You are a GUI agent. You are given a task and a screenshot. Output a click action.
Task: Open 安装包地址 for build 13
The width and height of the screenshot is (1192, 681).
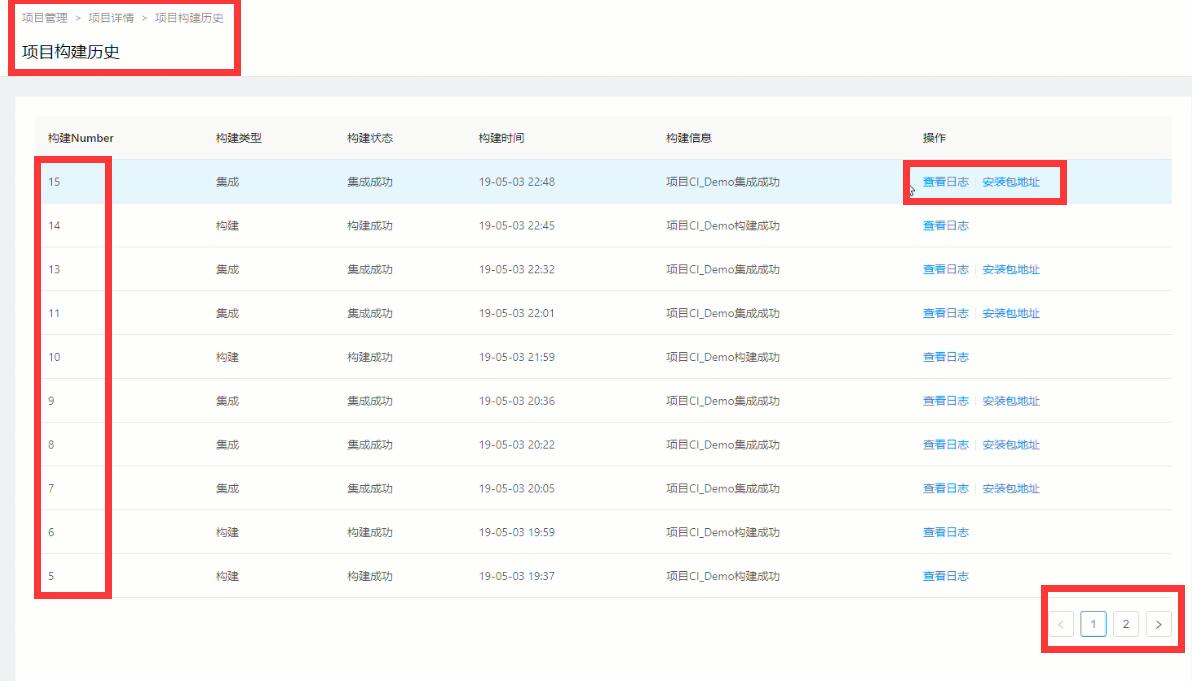point(1011,269)
